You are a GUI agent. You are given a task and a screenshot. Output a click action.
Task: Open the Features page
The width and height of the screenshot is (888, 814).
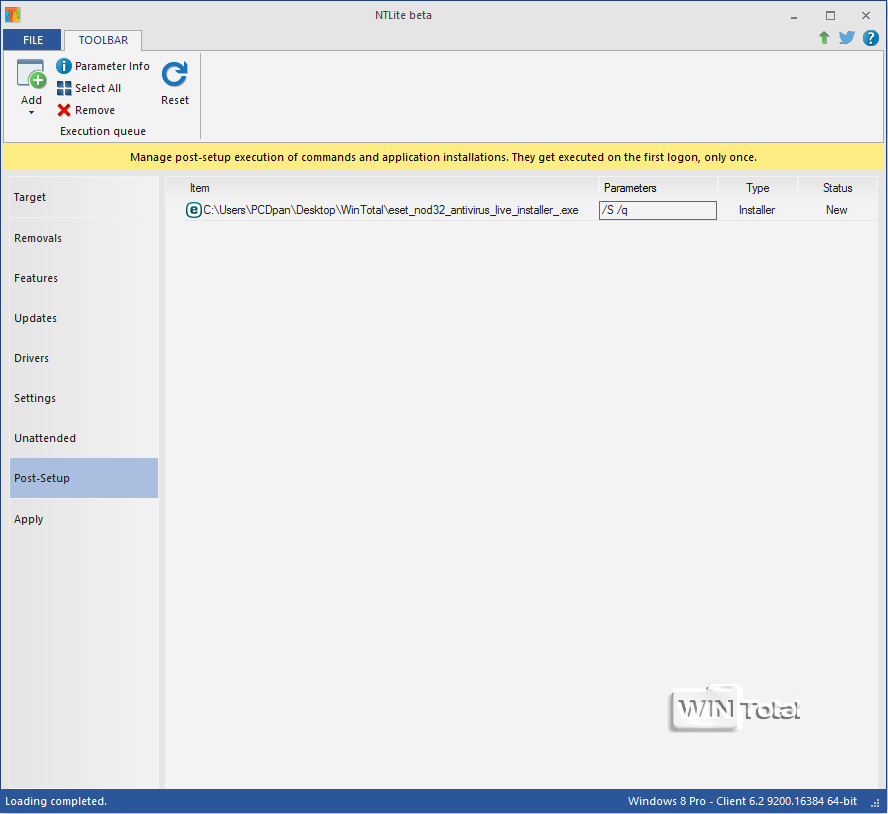(x=84, y=278)
